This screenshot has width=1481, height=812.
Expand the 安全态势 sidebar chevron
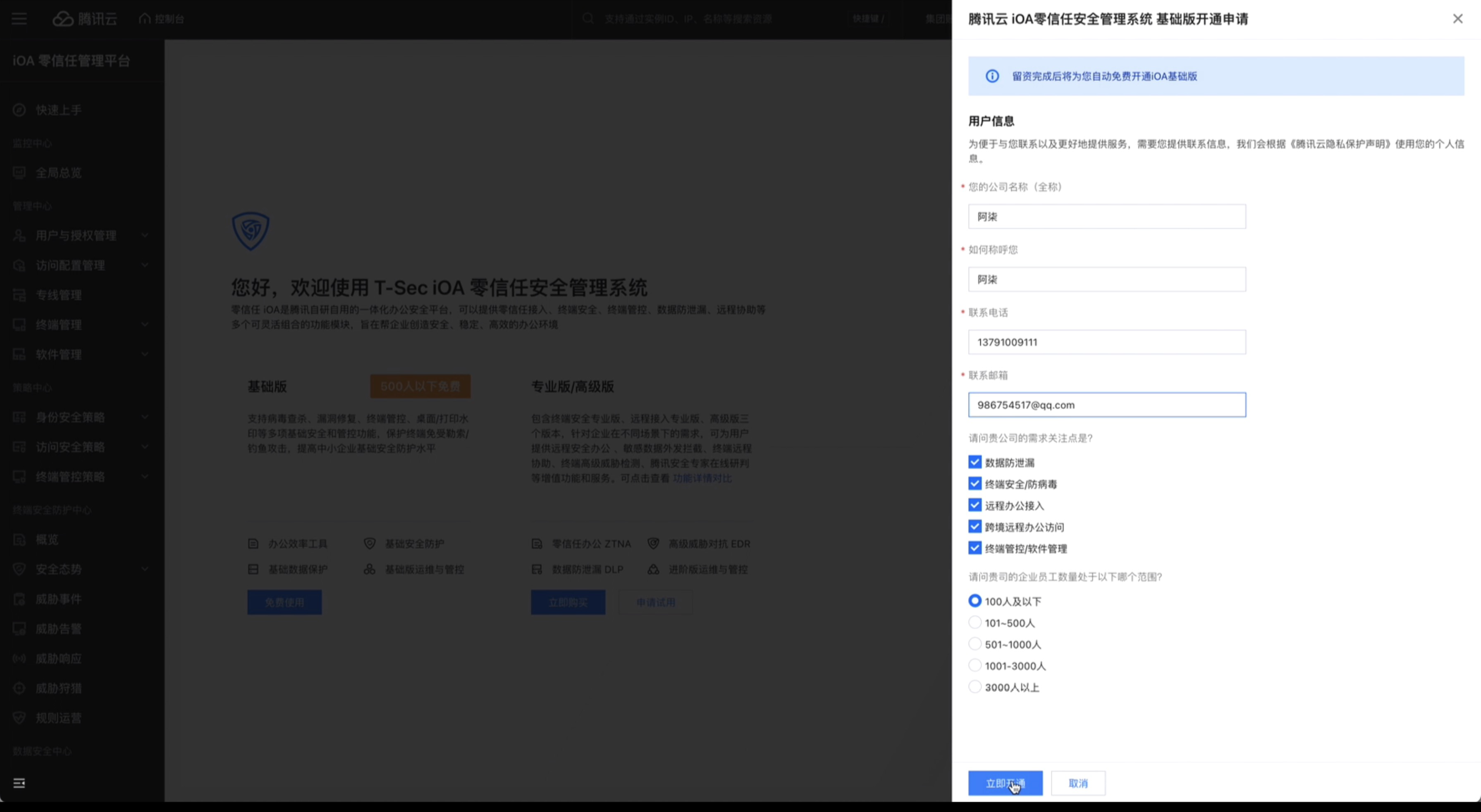tap(145, 569)
